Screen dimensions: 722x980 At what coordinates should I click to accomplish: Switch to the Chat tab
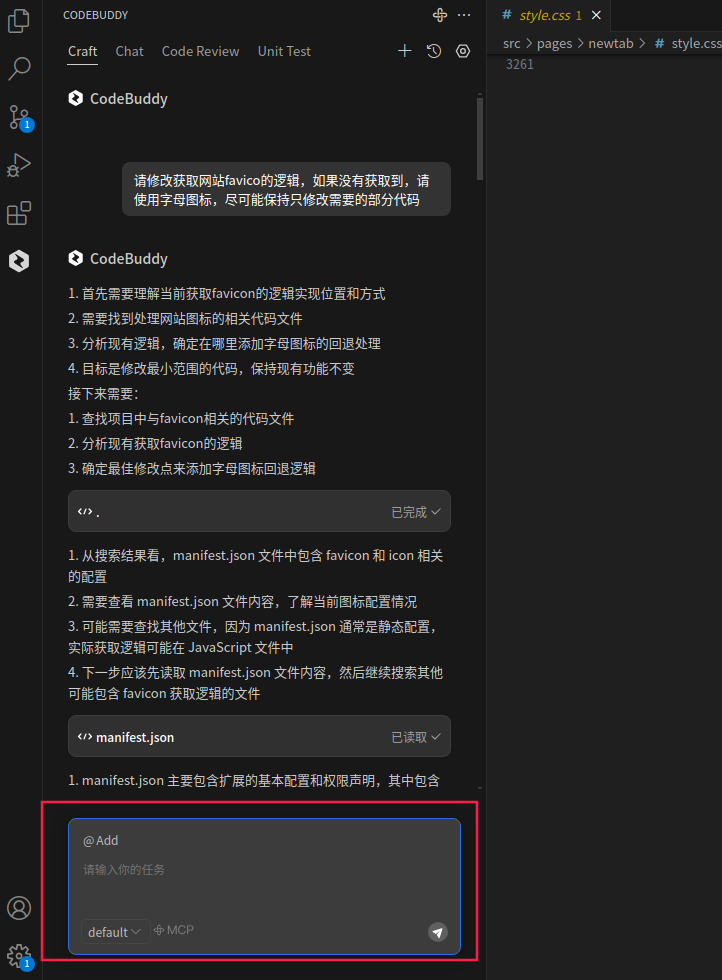(x=129, y=51)
